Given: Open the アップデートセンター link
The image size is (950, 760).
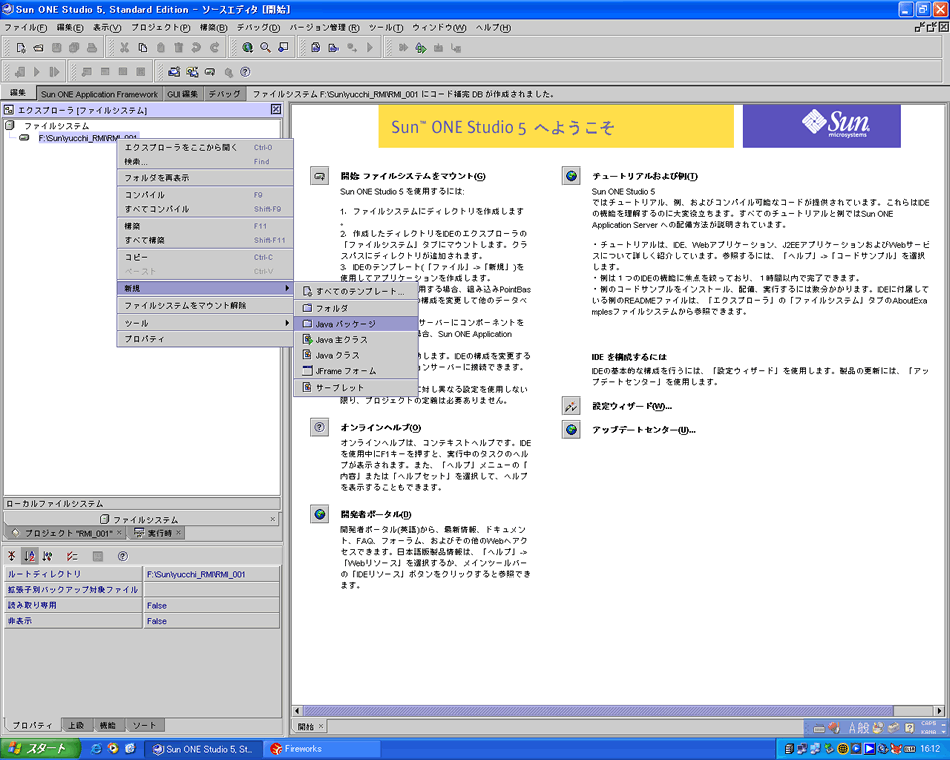Looking at the screenshot, I should click(643, 430).
